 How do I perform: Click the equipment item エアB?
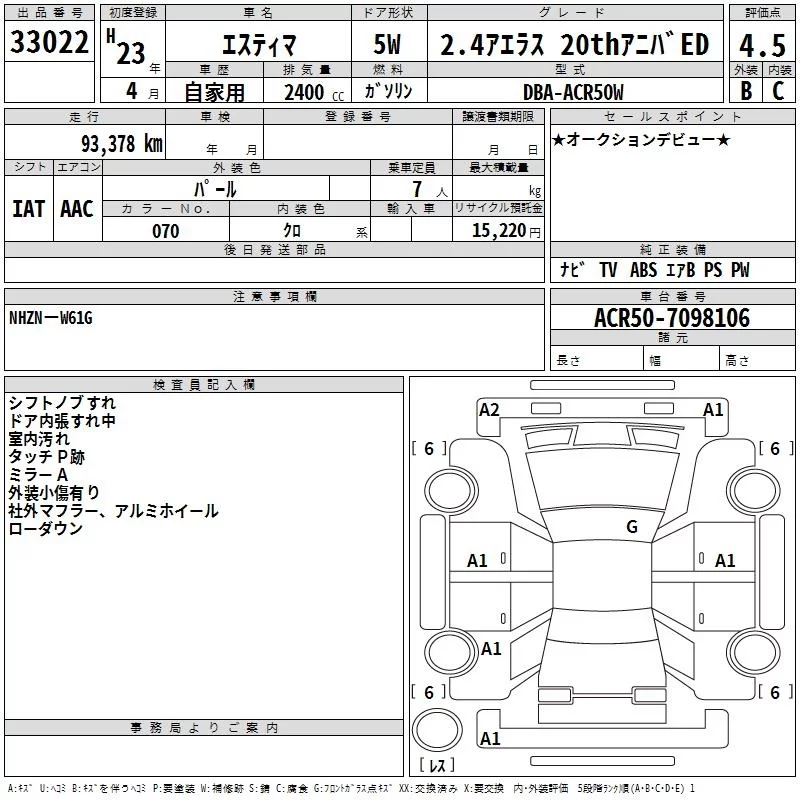(681, 269)
